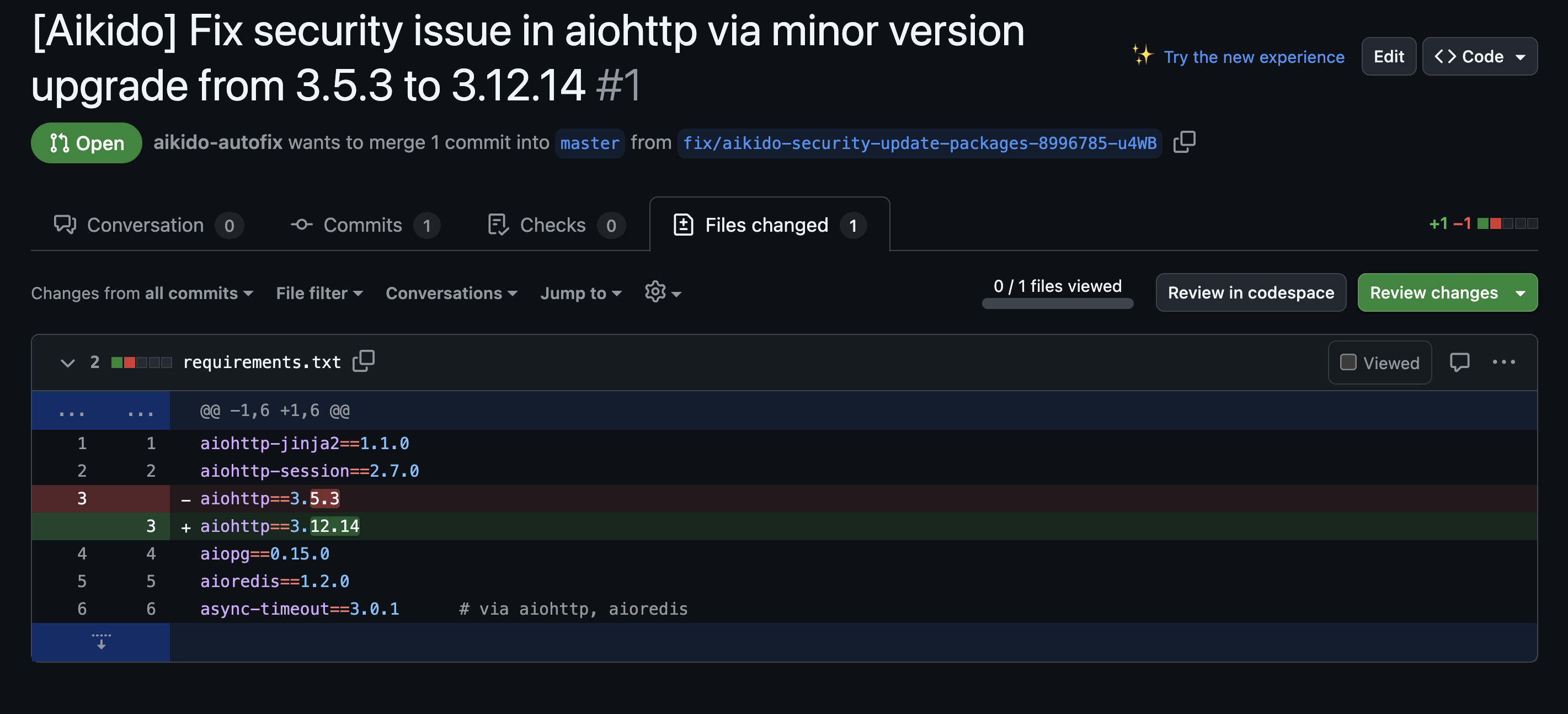Click the Review in codespace button
The height and width of the screenshot is (714, 1568).
(x=1250, y=293)
